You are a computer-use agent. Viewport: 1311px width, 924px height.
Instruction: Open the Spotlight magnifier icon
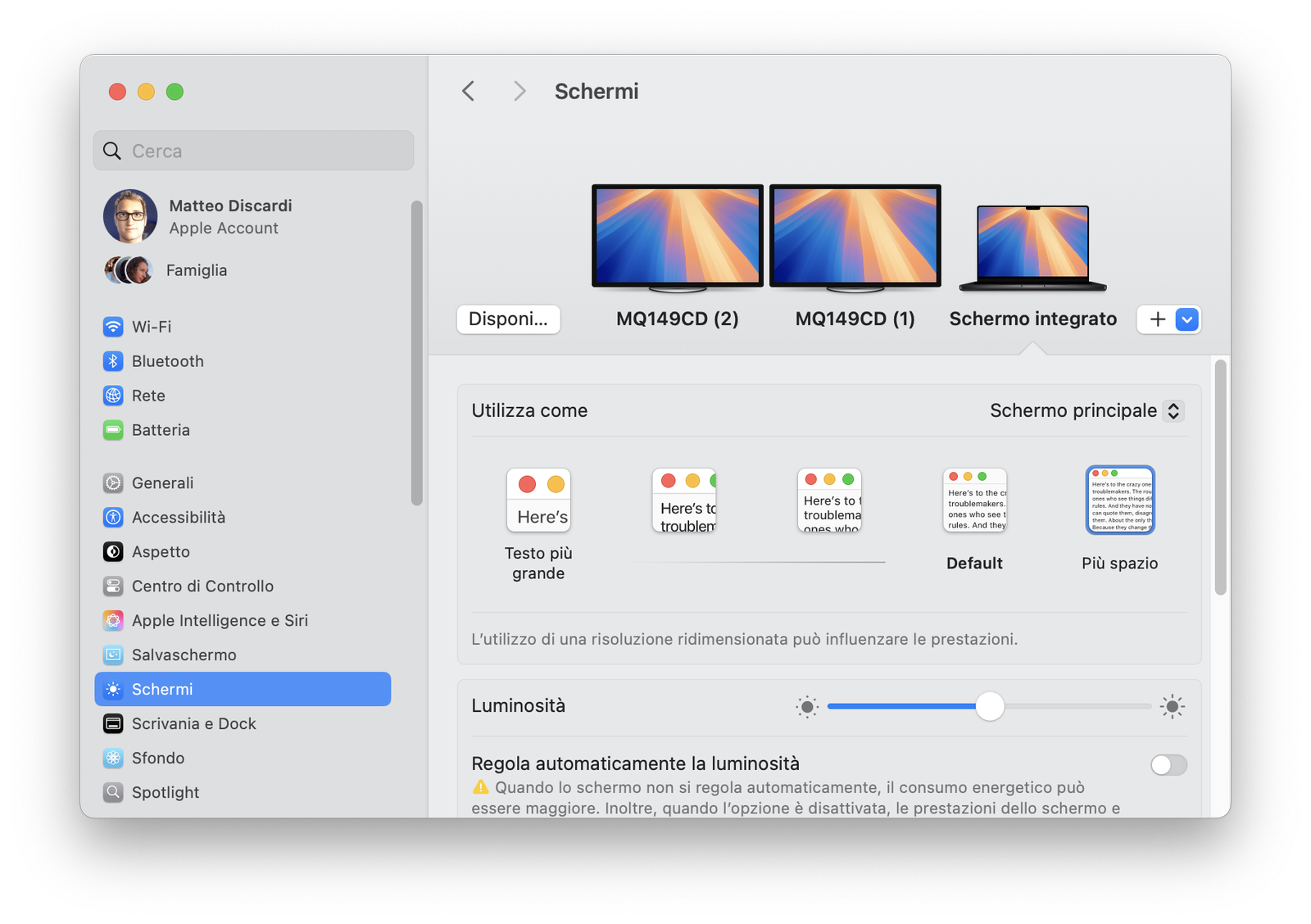tap(113, 793)
